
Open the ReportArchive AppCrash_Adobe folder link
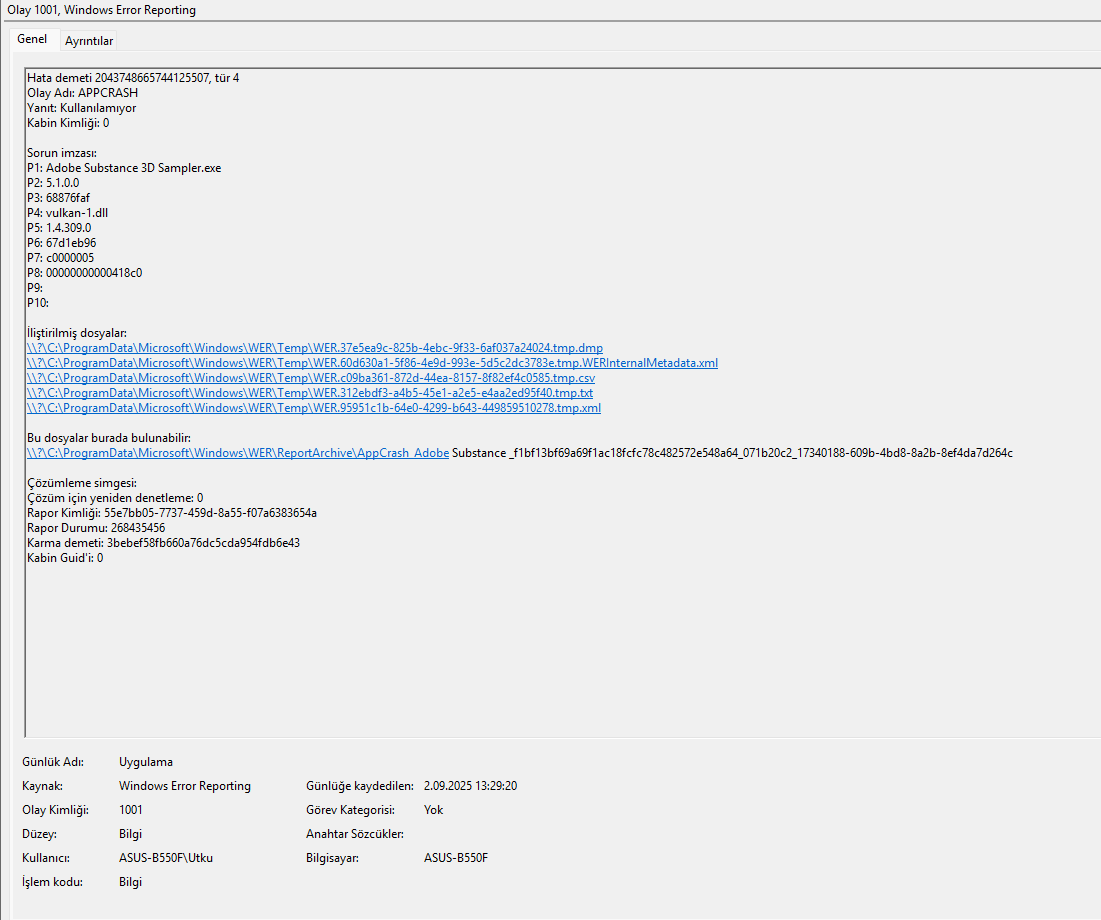click(238, 453)
